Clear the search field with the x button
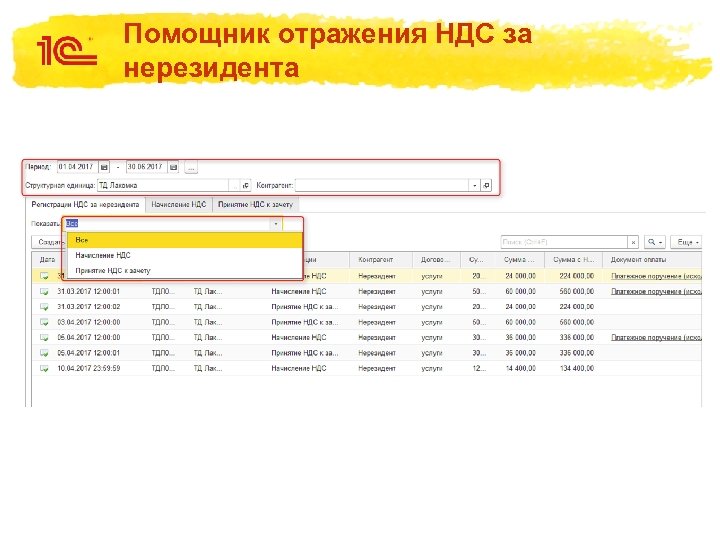This screenshot has height=540, width=720. point(633,242)
